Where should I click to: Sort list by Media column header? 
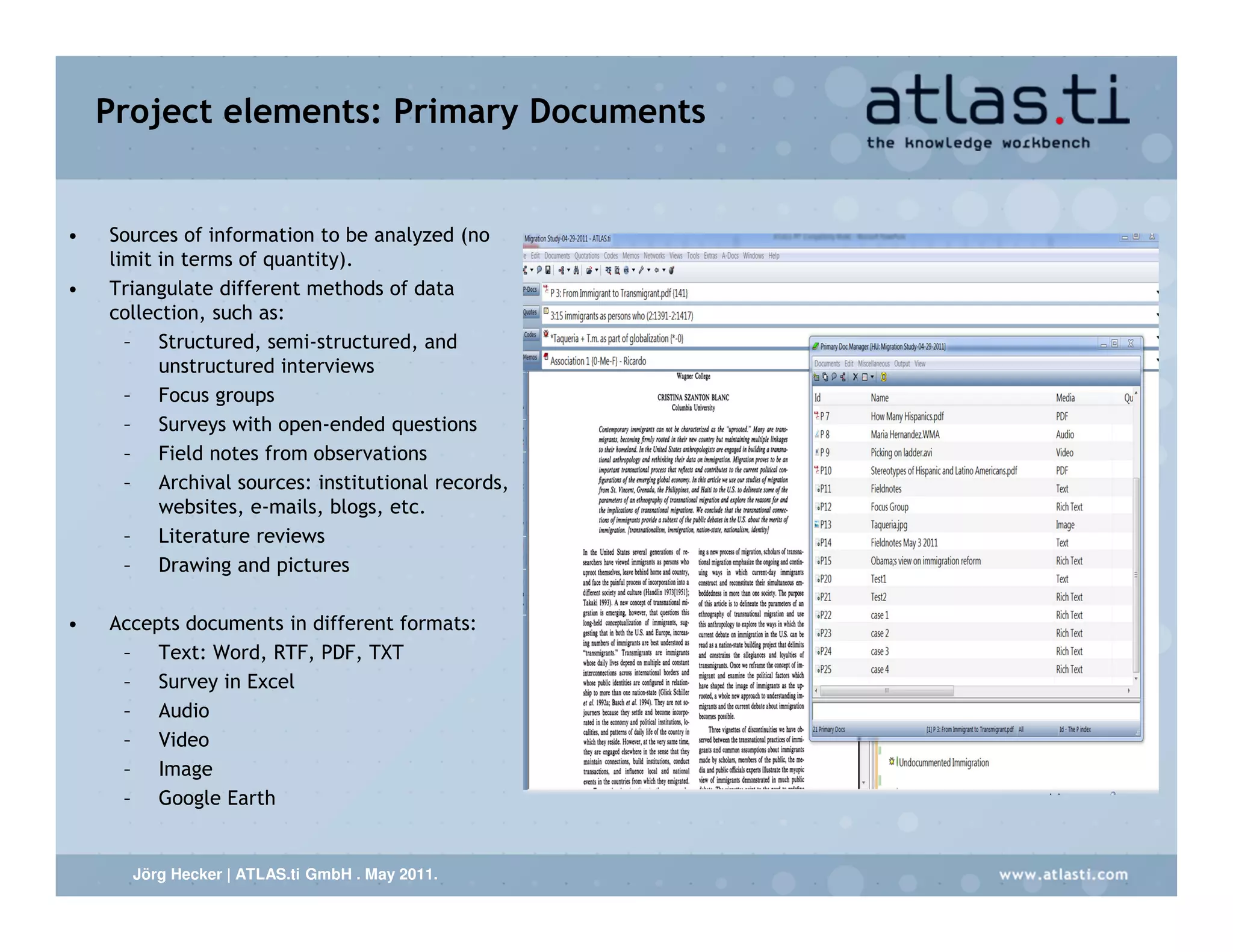coord(1064,398)
